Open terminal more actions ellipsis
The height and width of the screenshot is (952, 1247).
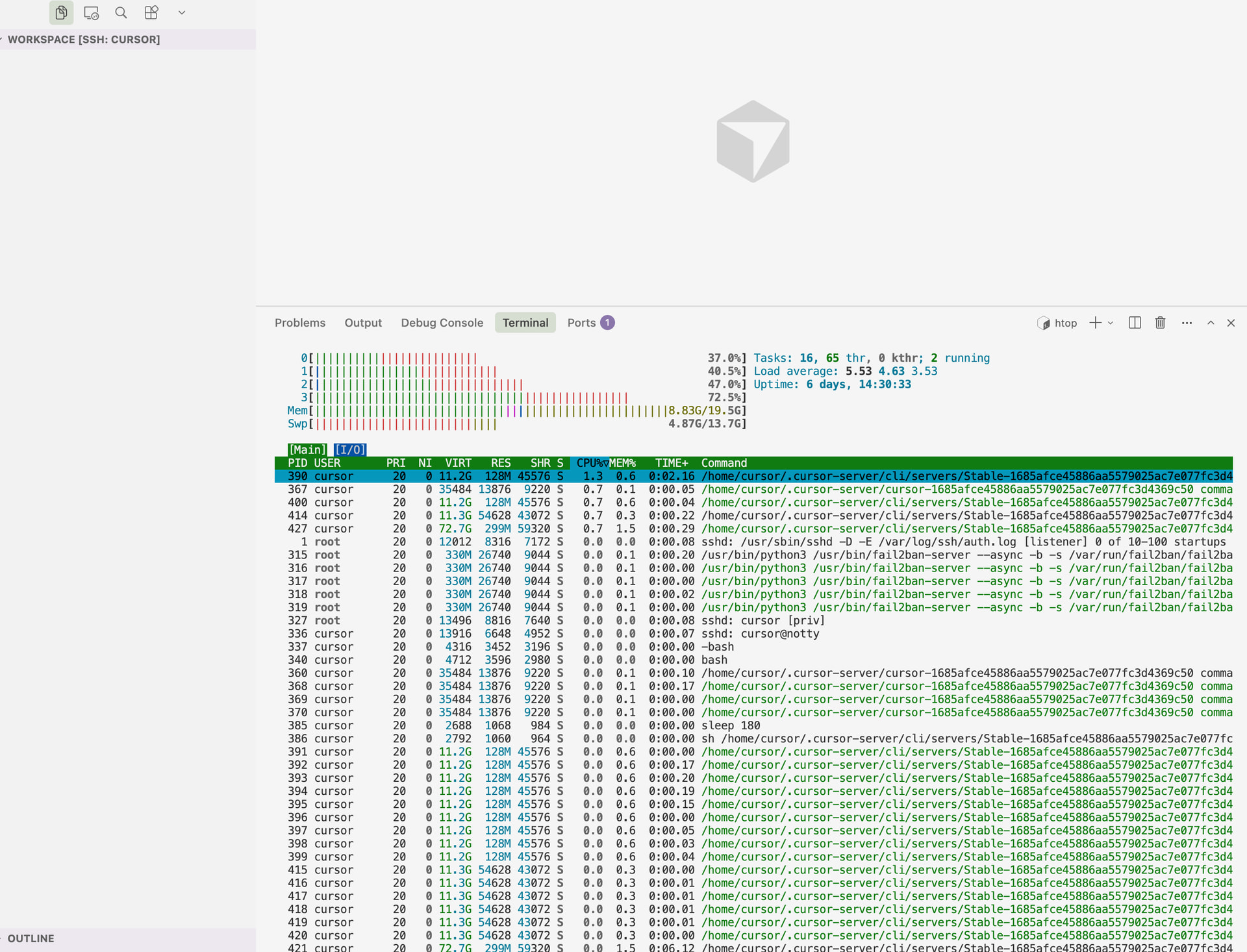[x=1187, y=323]
